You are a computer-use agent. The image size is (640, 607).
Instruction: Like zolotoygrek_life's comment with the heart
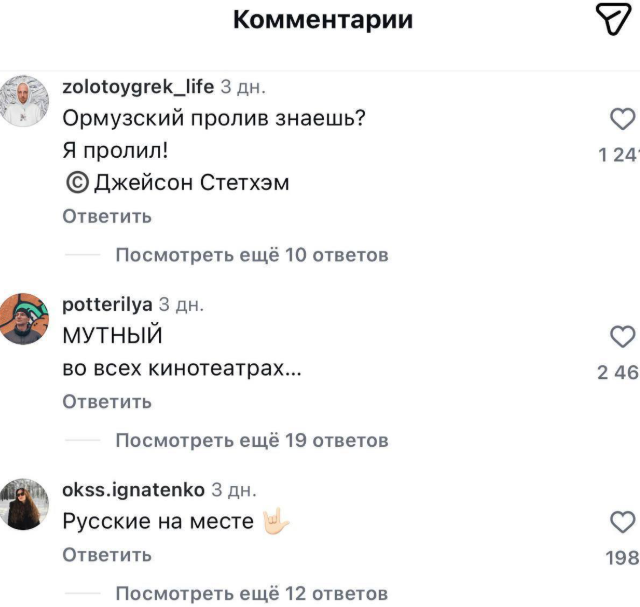(622, 121)
